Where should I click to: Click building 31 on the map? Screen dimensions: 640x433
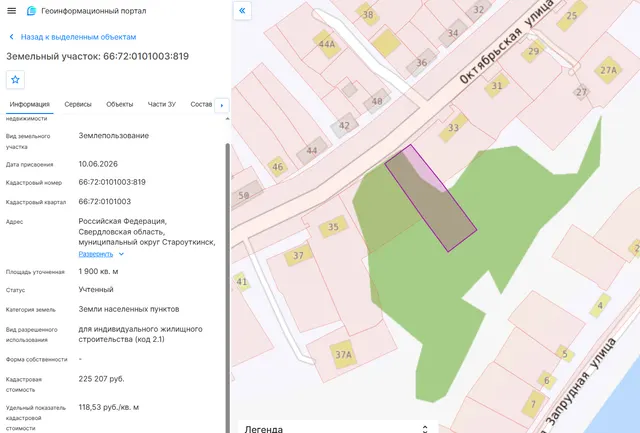[497, 86]
